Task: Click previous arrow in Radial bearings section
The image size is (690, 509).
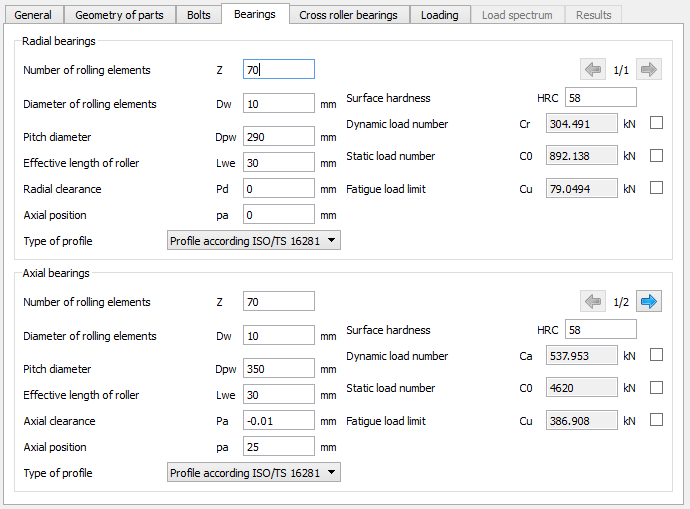Action: click(x=593, y=69)
